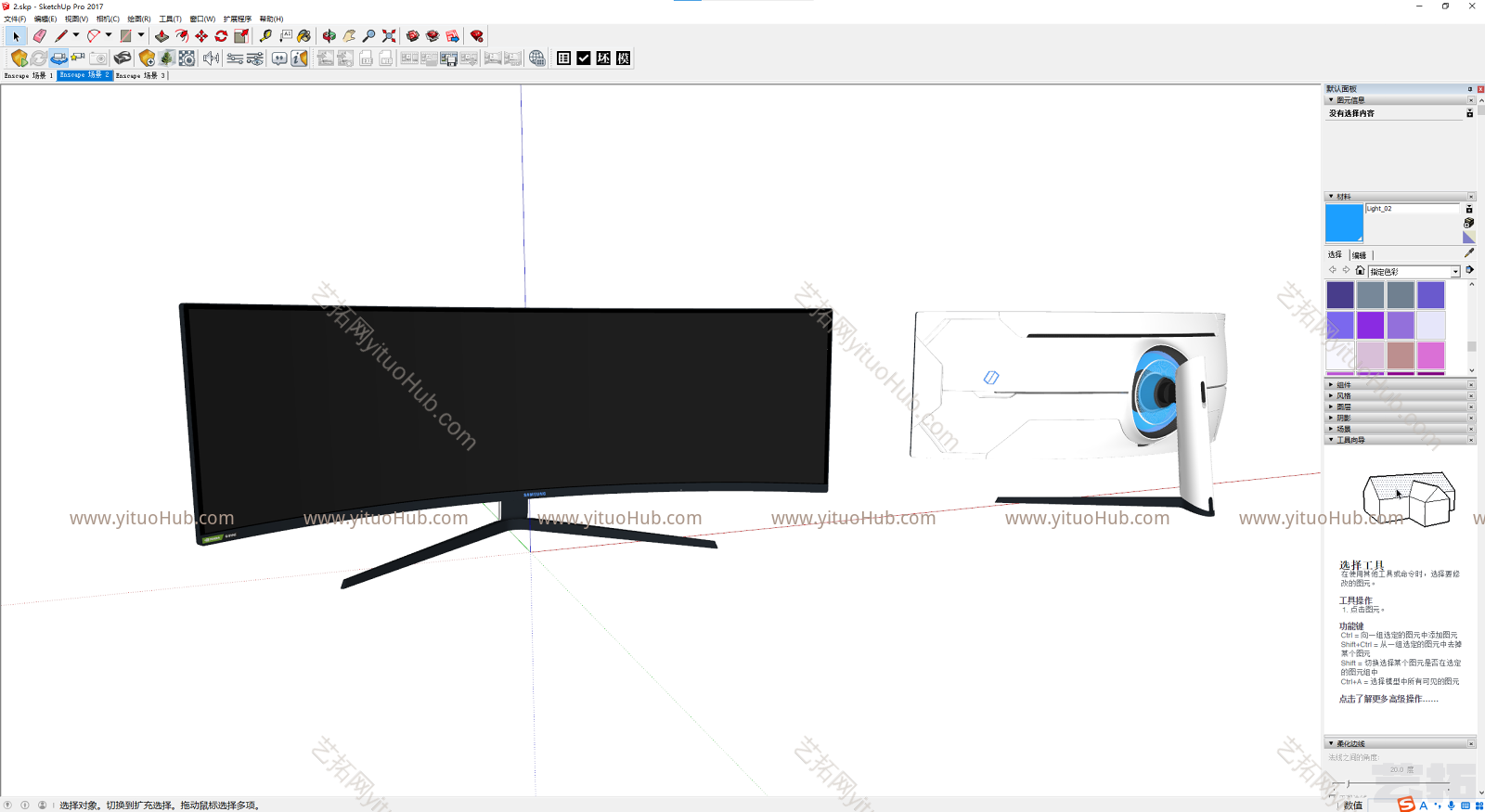Choose the Zoom magnifier tool
The height and width of the screenshot is (812, 1485).
(x=368, y=36)
